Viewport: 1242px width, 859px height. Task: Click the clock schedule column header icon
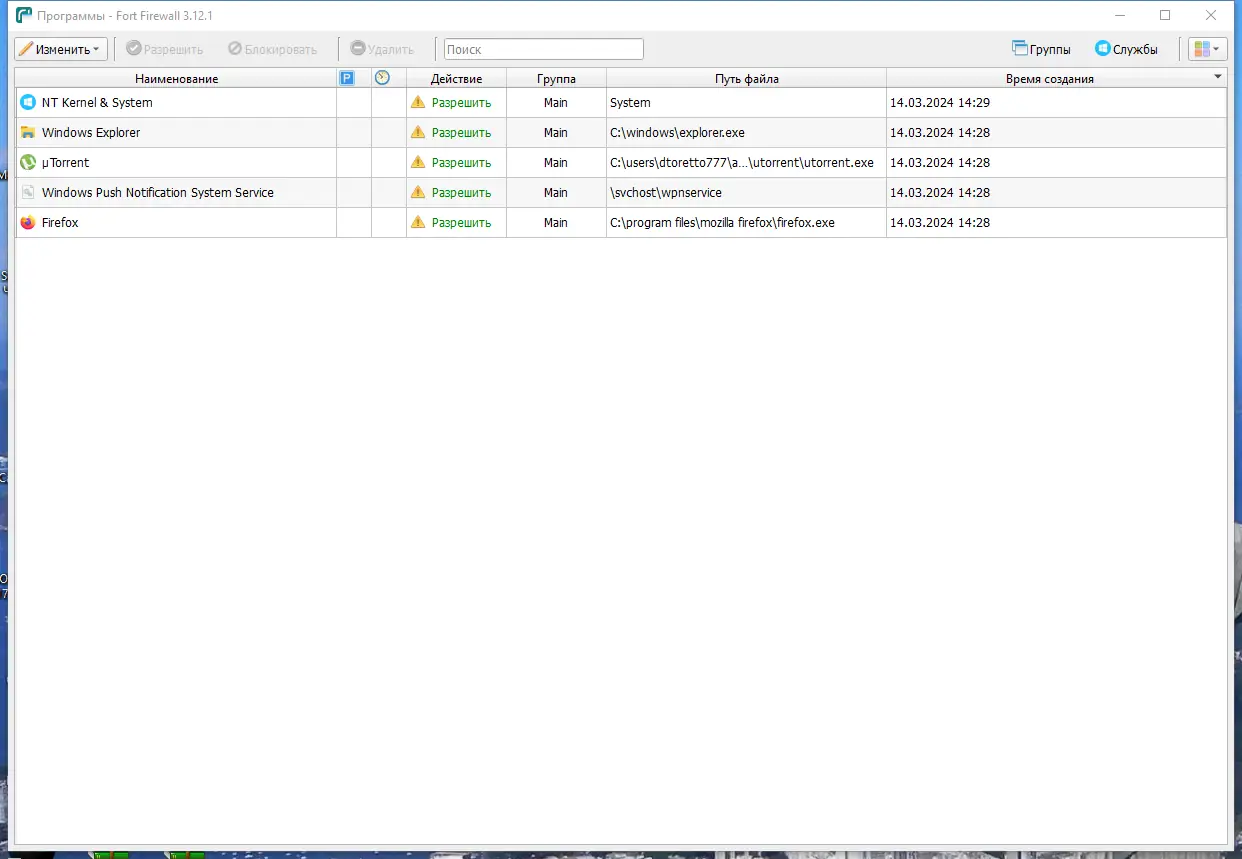(x=382, y=78)
